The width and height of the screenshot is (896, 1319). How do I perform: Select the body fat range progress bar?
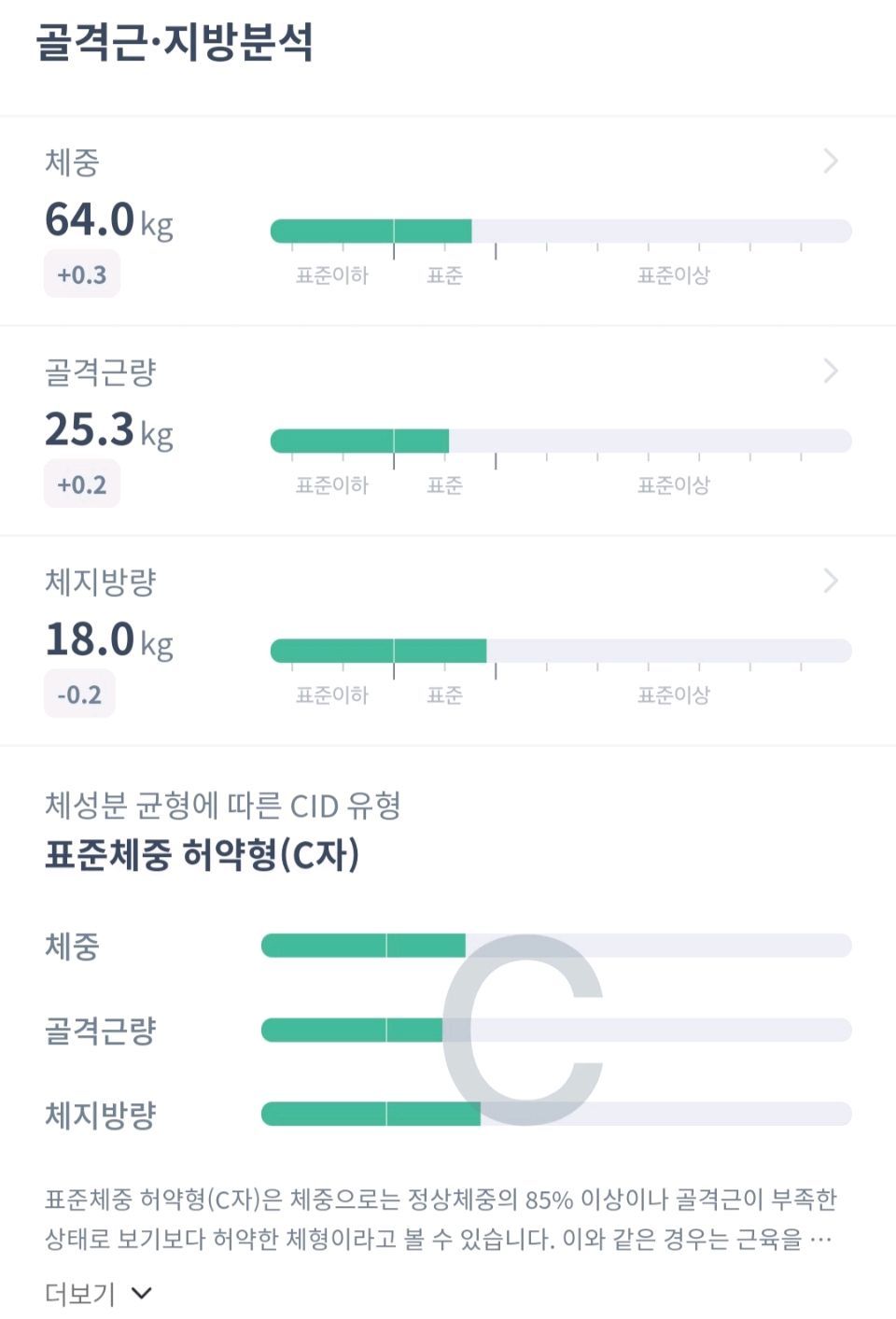click(x=561, y=651)
